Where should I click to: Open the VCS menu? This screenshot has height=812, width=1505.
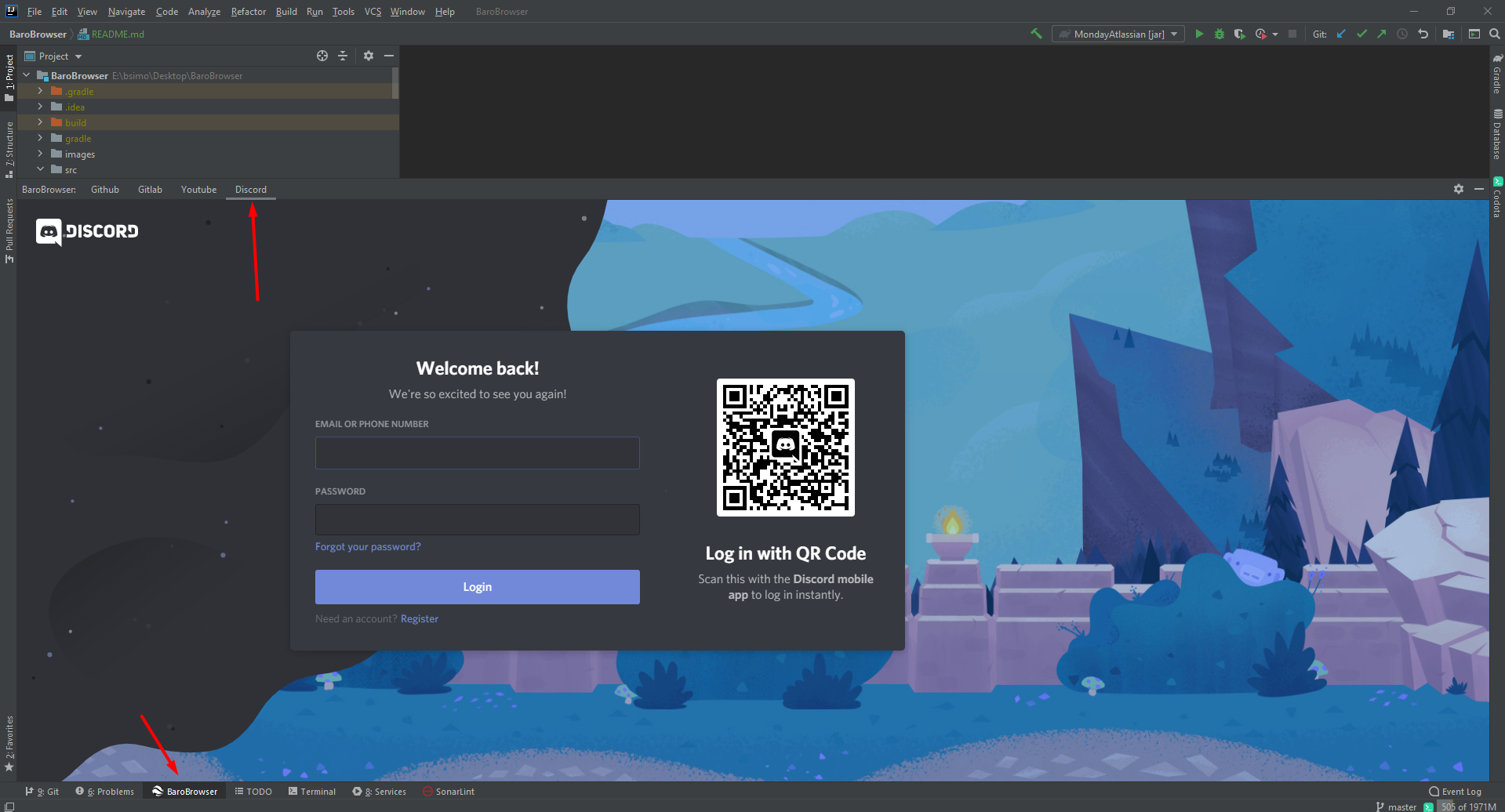pyautogui.click(x=373, y=12)
